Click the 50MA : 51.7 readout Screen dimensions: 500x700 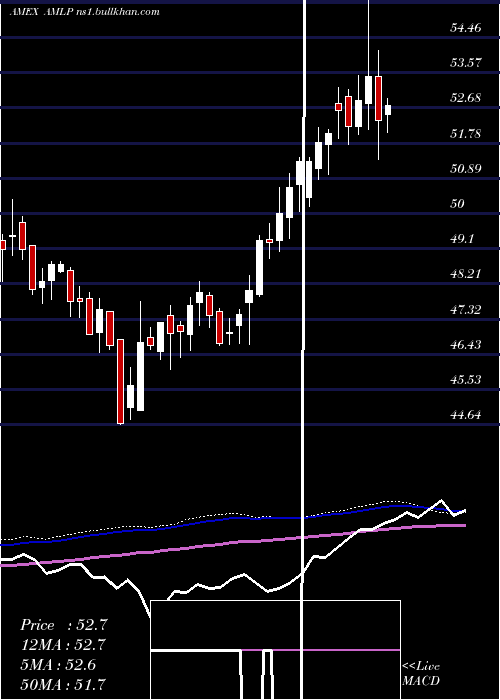[x=64, y=684]
